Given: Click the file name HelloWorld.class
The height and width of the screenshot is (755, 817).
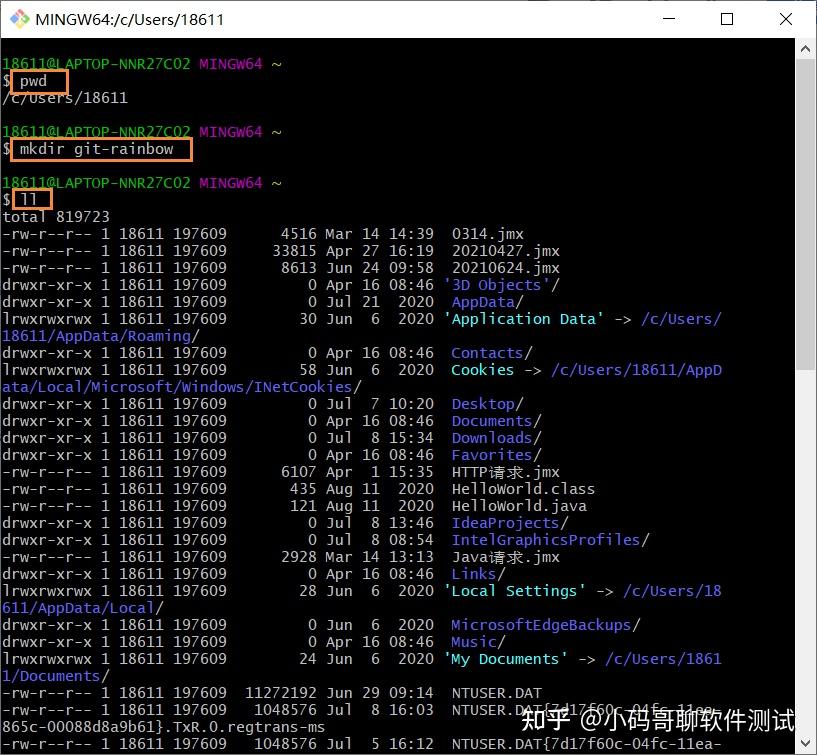Looking at the screenshot, I should (523, 489).
